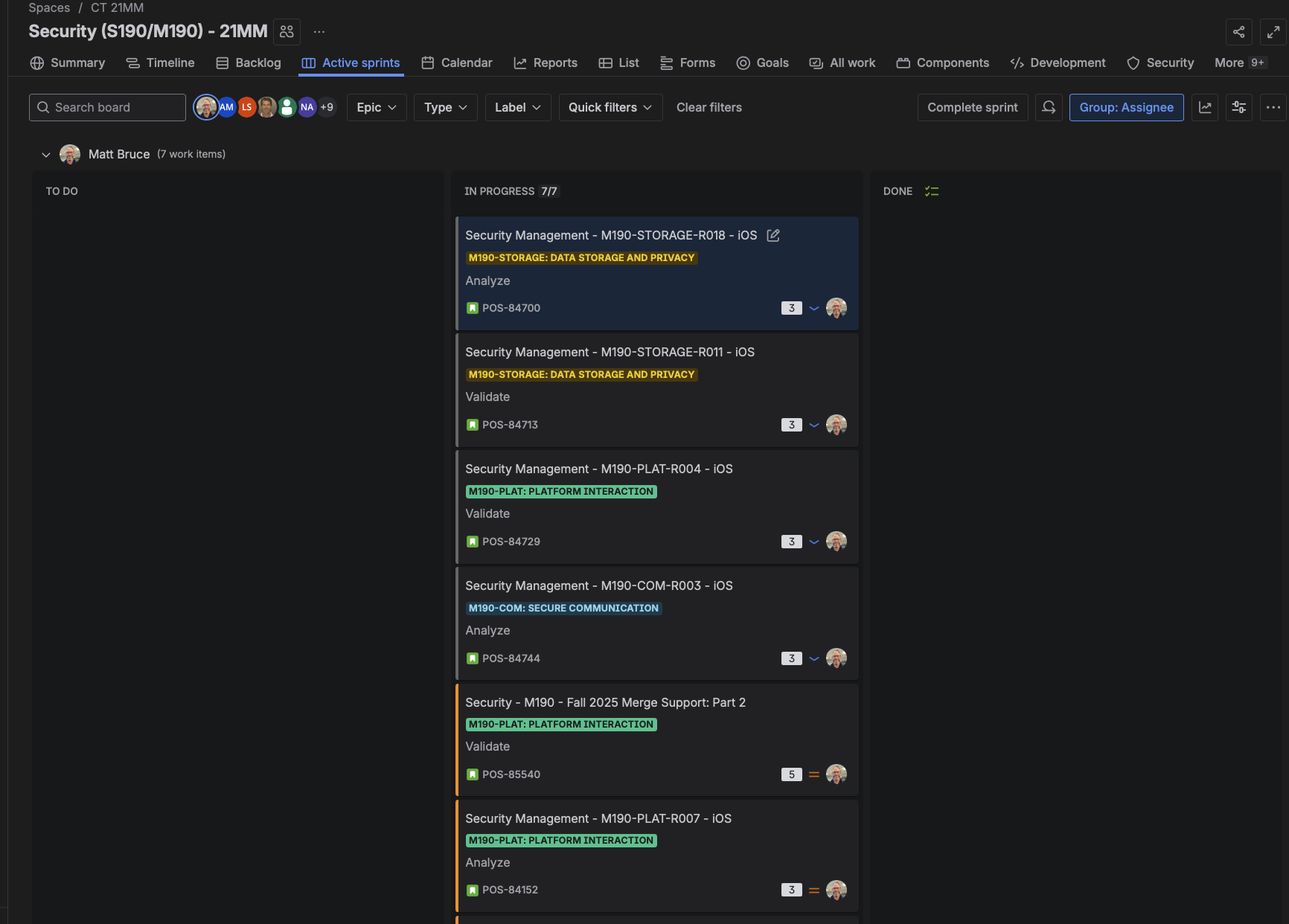Collapse the Matt Bruce swimlane
This screenshot has width=1289, height=924.
point(46,155)
